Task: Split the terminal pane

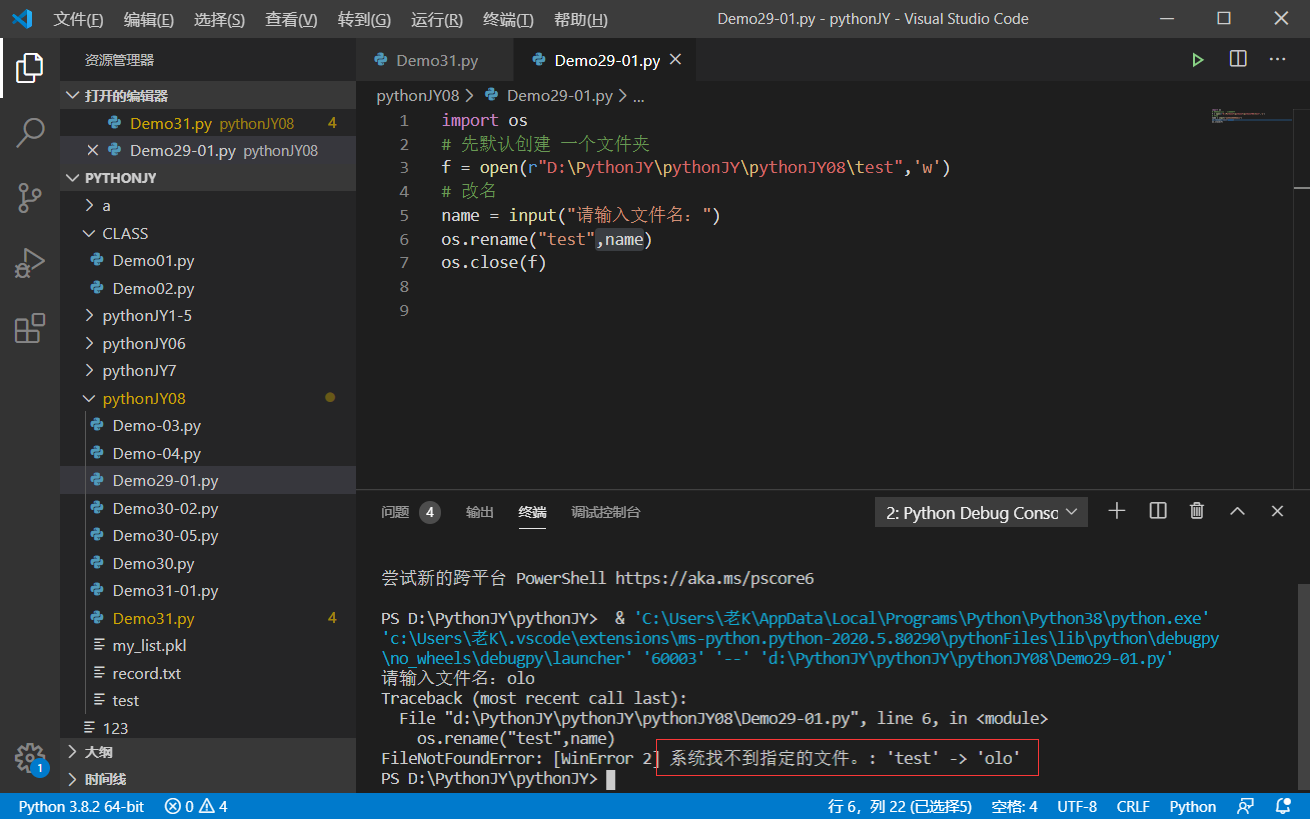Action: coord(1158,511)
